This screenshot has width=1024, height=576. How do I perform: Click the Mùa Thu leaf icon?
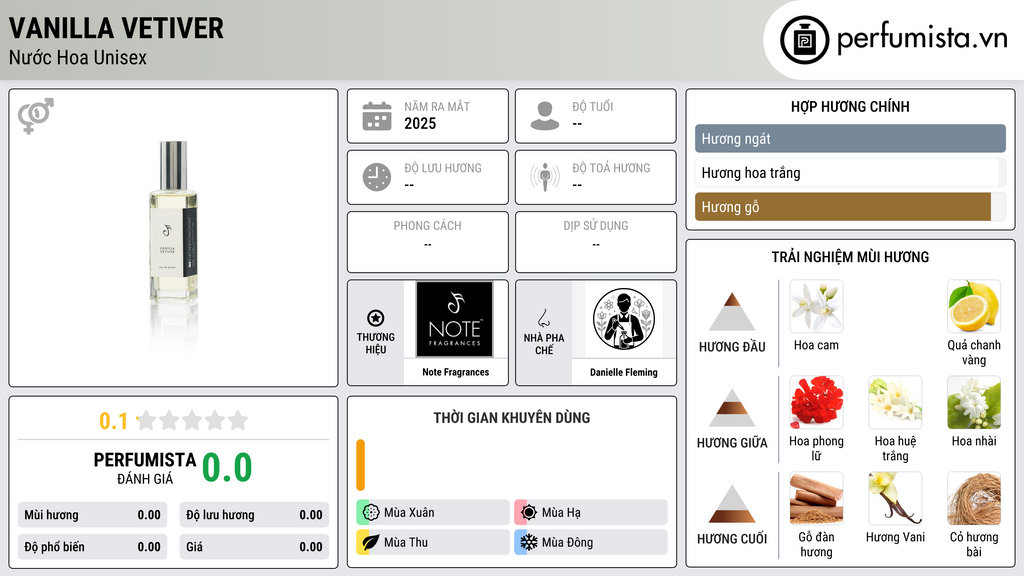click(371, 542)
